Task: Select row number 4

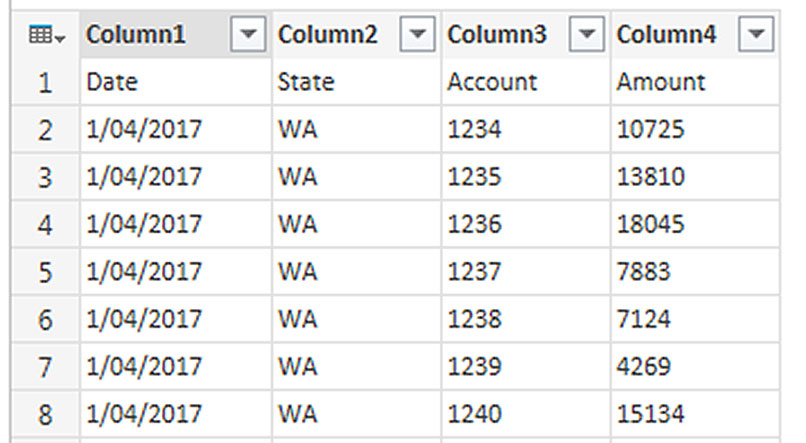Action: pyautogui.click(x=46, y=225)
